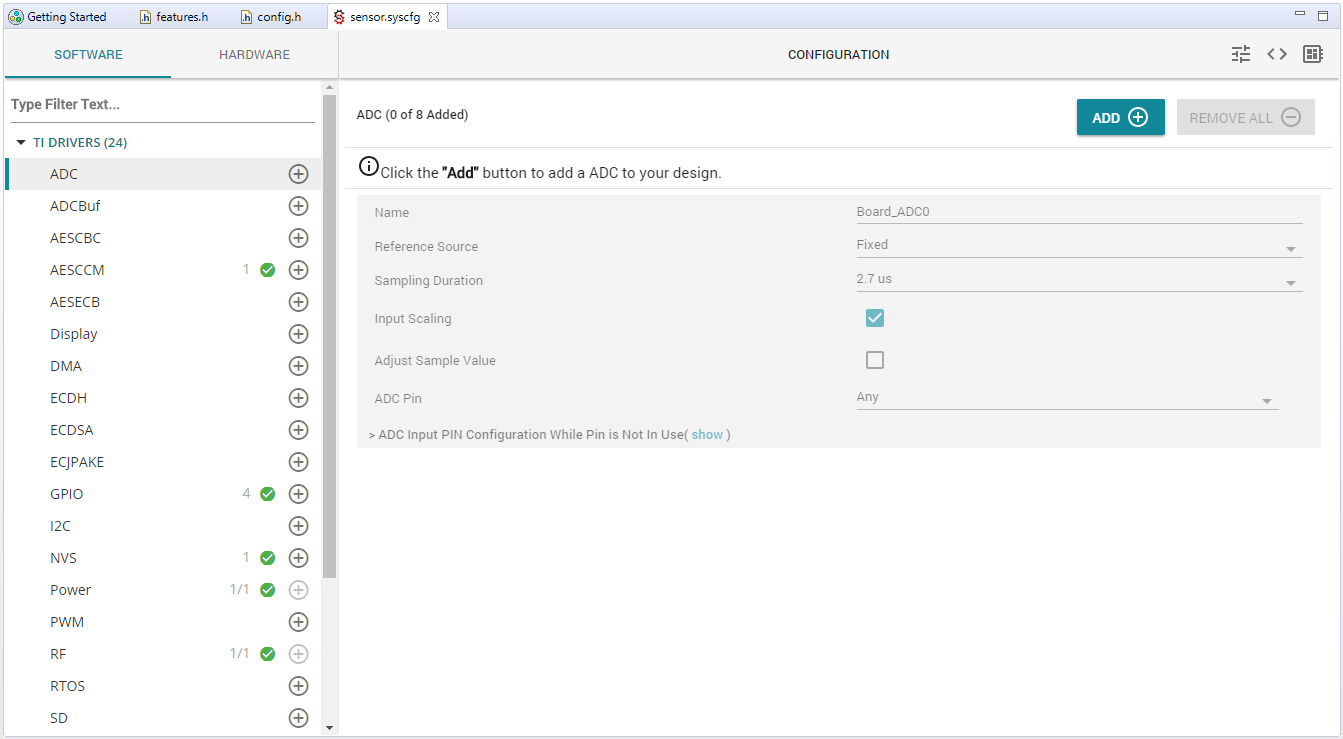The image size is (1343, 739).
Task: Add an ADC instance via sidebar plus icon
Action: tap(298, 174)
